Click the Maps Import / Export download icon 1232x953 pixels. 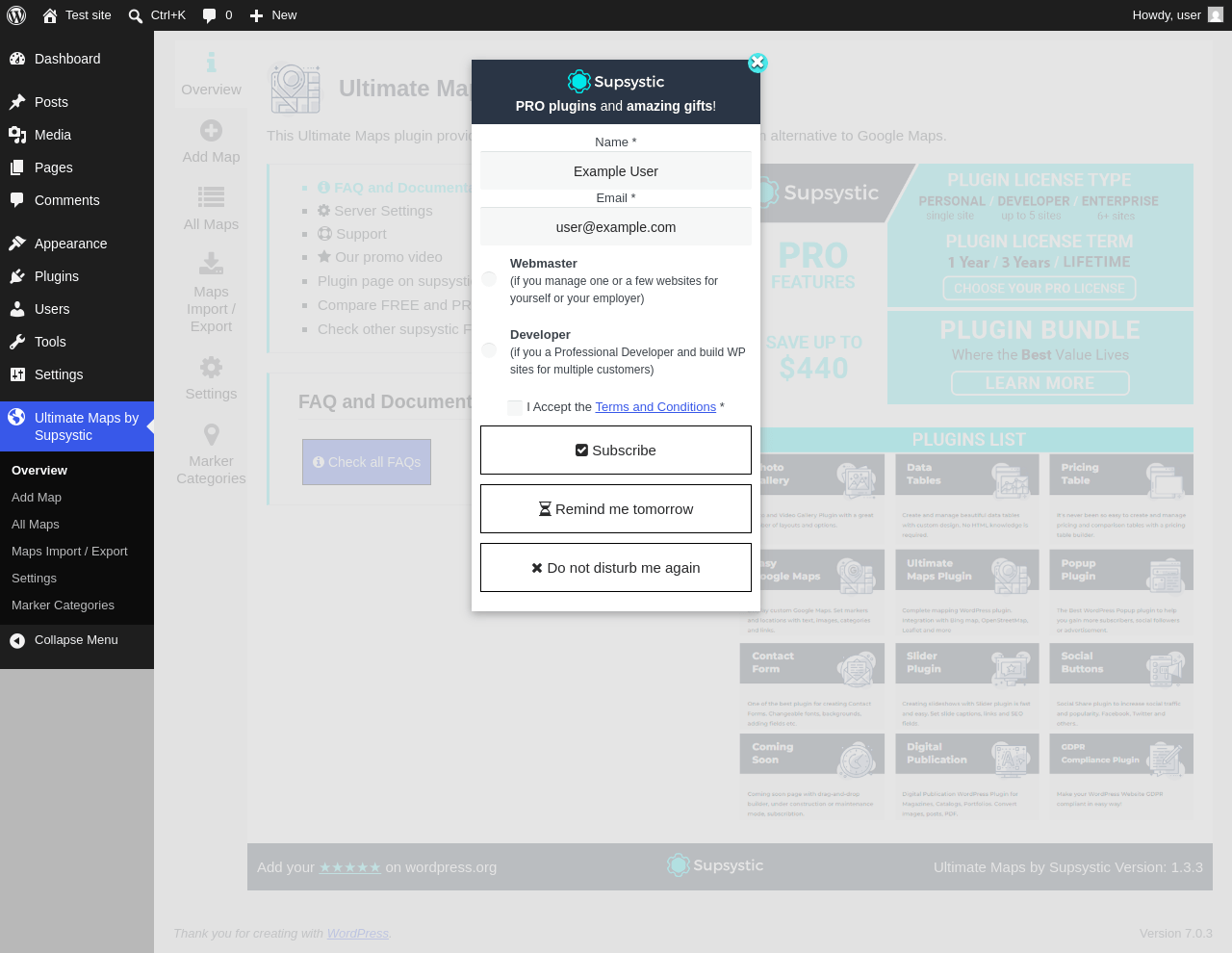[212, 264]
